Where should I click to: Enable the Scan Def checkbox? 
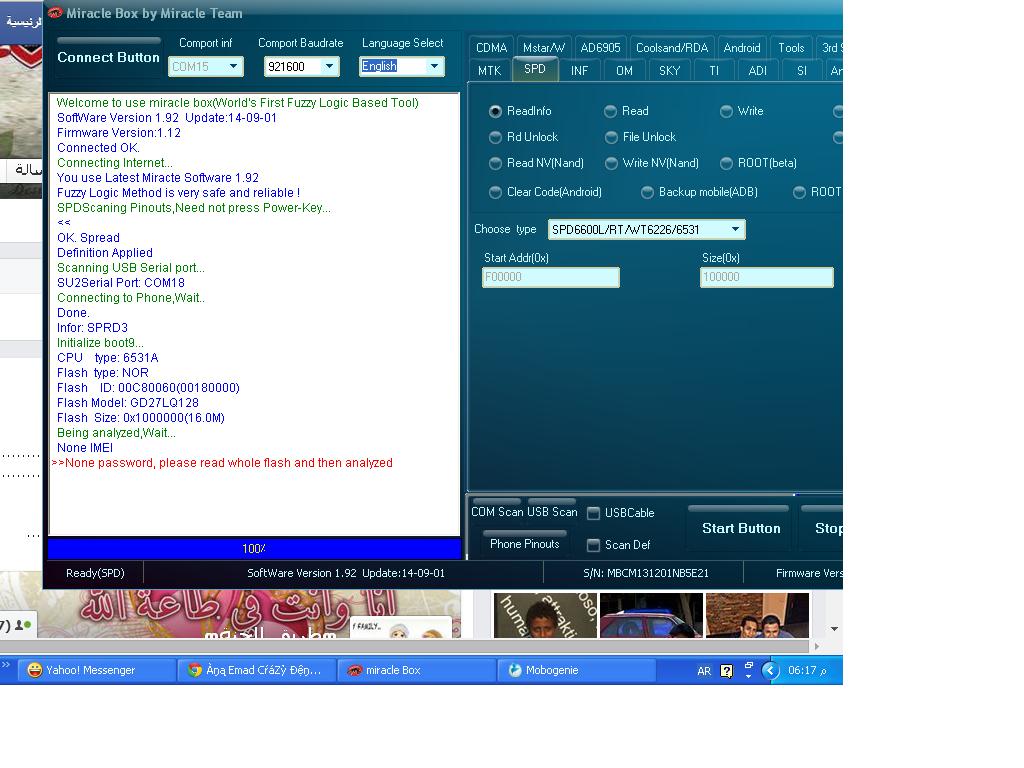click(x=593, y=545)
